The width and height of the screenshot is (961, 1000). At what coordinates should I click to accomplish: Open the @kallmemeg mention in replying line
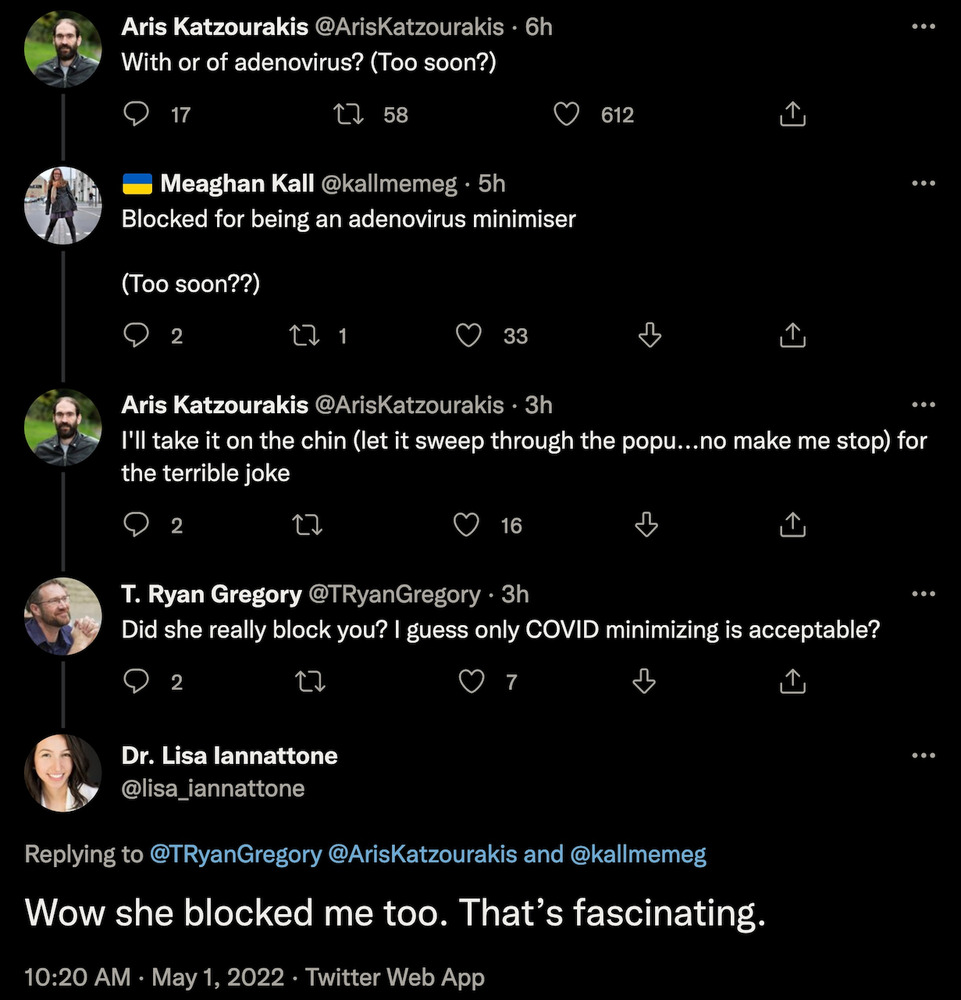point(638,855)
